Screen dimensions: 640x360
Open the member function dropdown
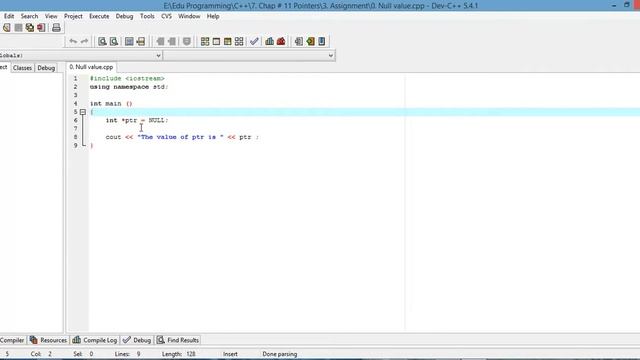pos(331,56)
